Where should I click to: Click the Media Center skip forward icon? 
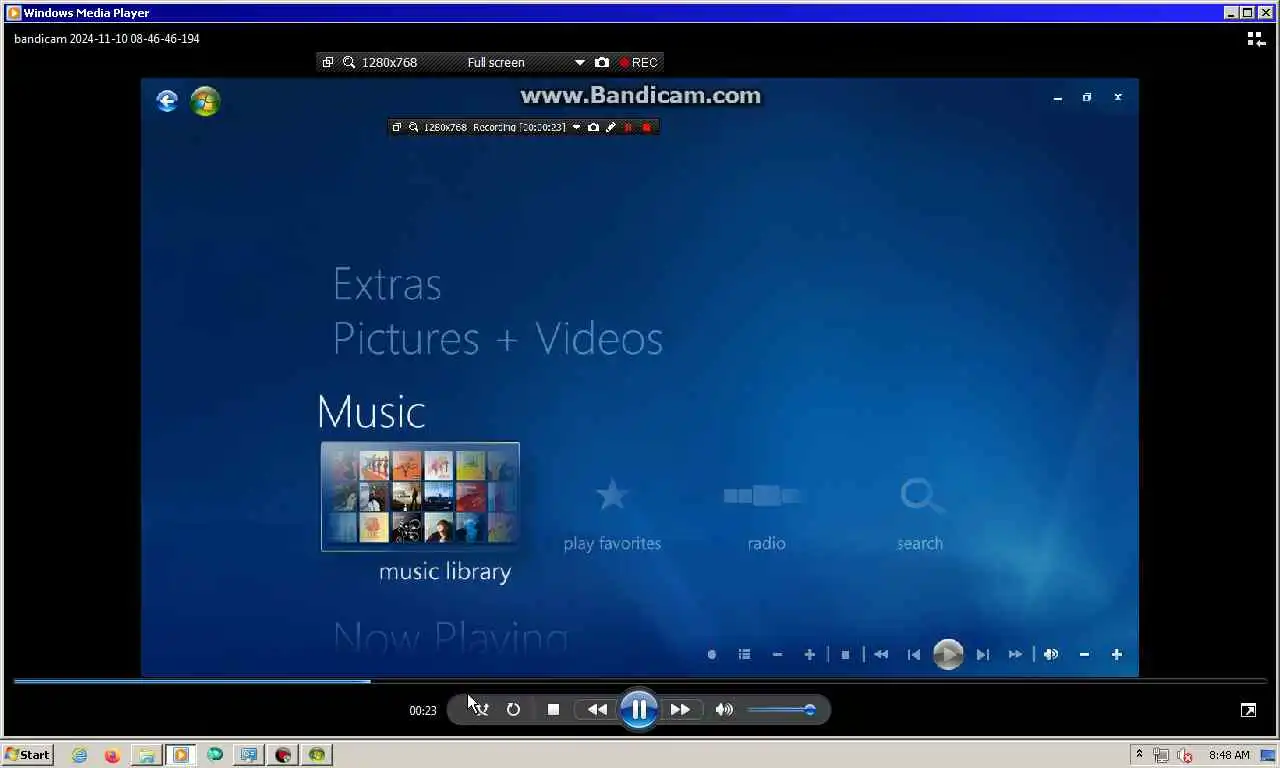pos(983,655)
